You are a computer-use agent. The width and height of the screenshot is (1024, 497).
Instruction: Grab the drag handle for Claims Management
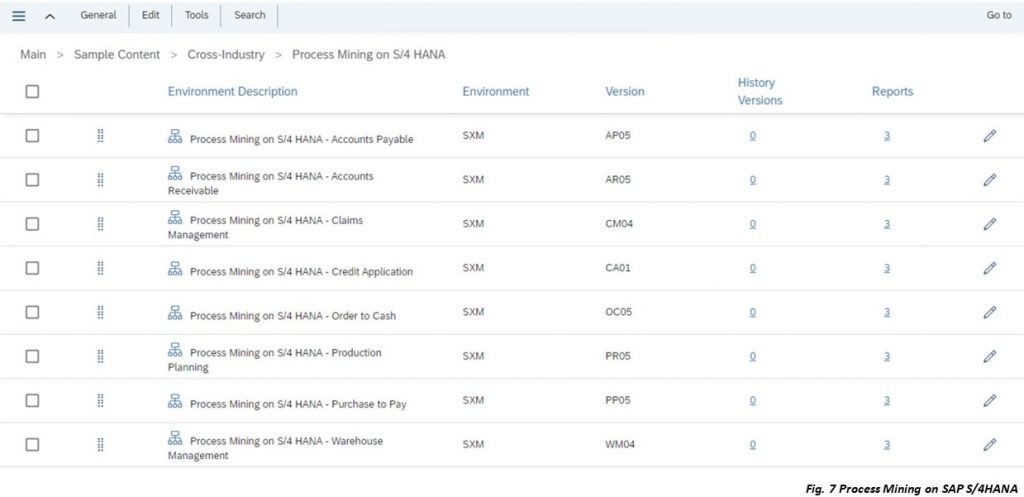[x=101, y=224]
